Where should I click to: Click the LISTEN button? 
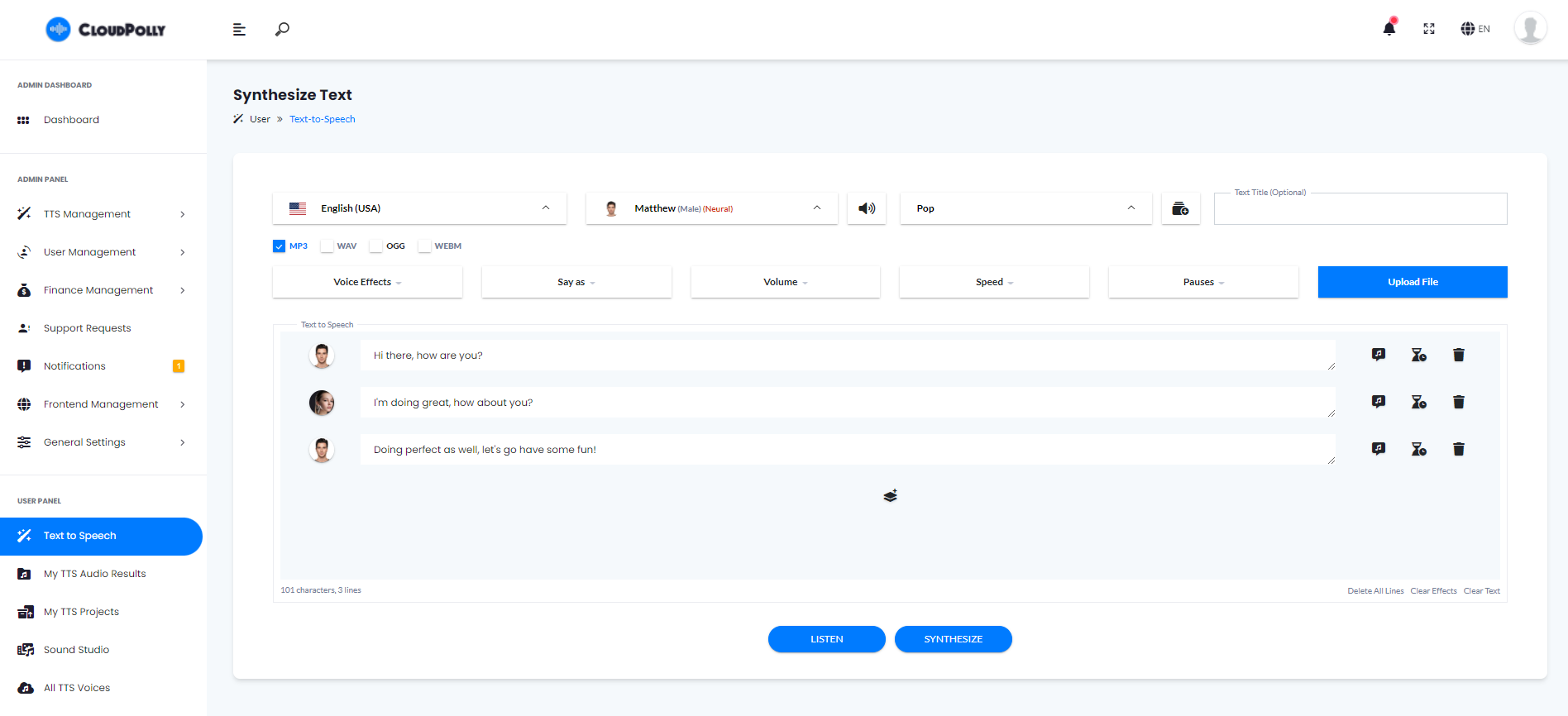point(827,639)
